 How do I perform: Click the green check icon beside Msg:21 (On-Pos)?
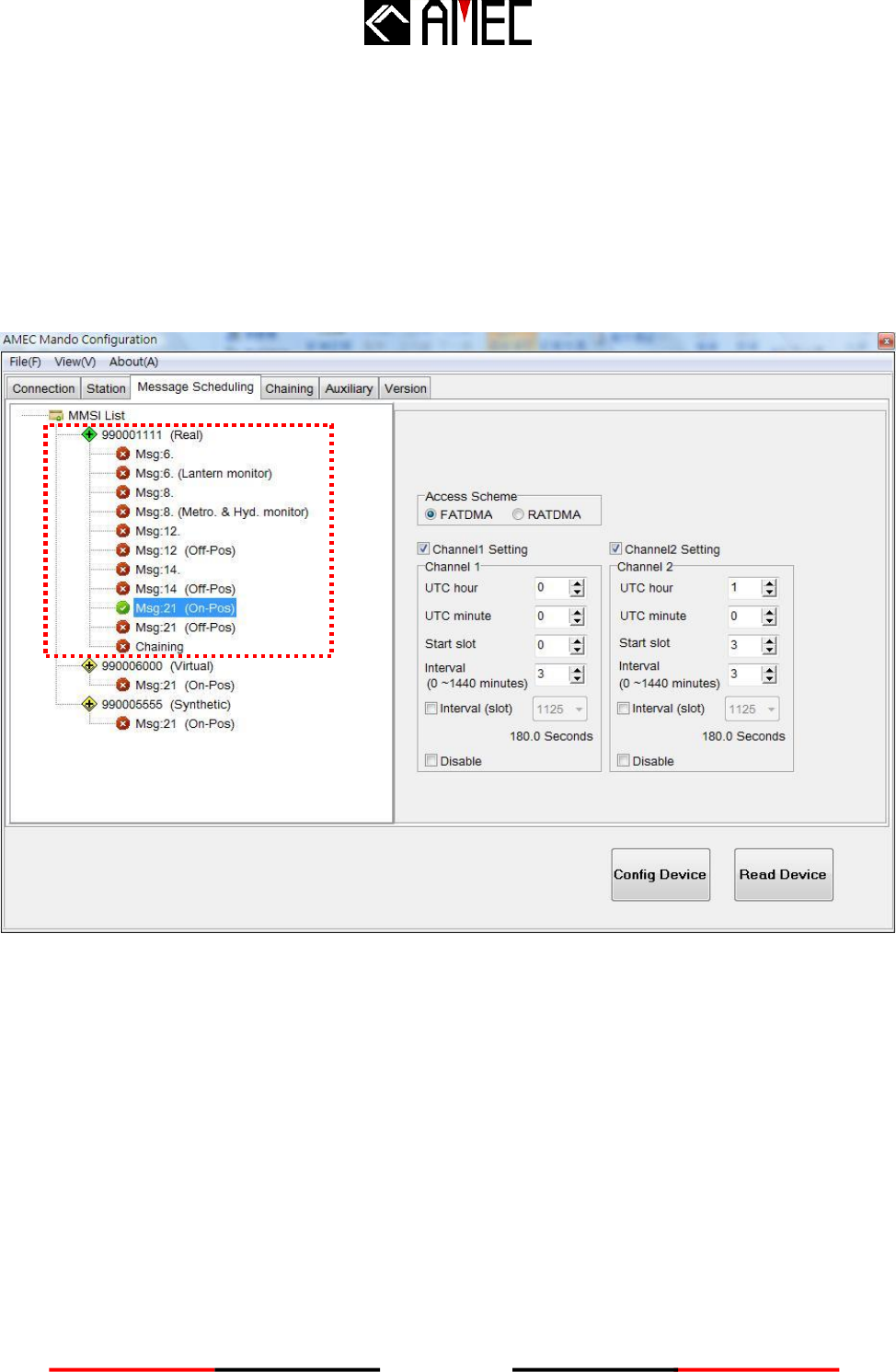[122, 608]
